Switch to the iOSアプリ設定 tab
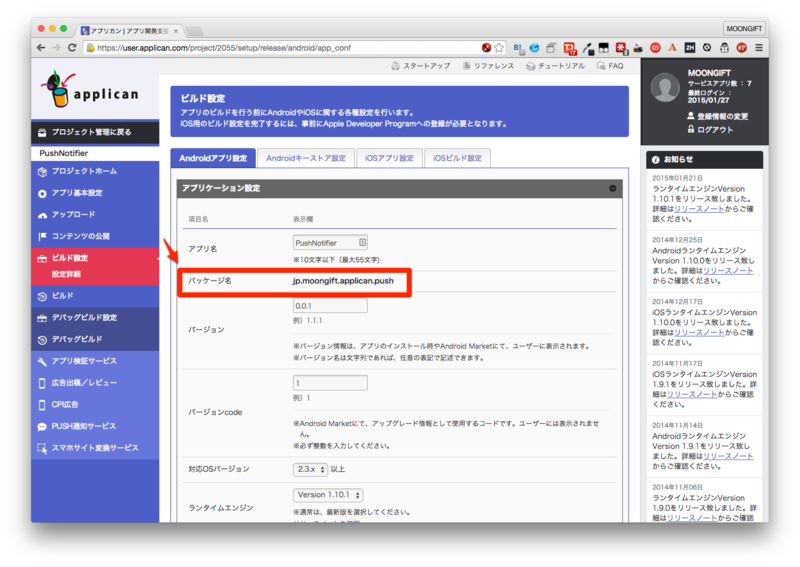This screenshot has height=567, width=800. 389,158
